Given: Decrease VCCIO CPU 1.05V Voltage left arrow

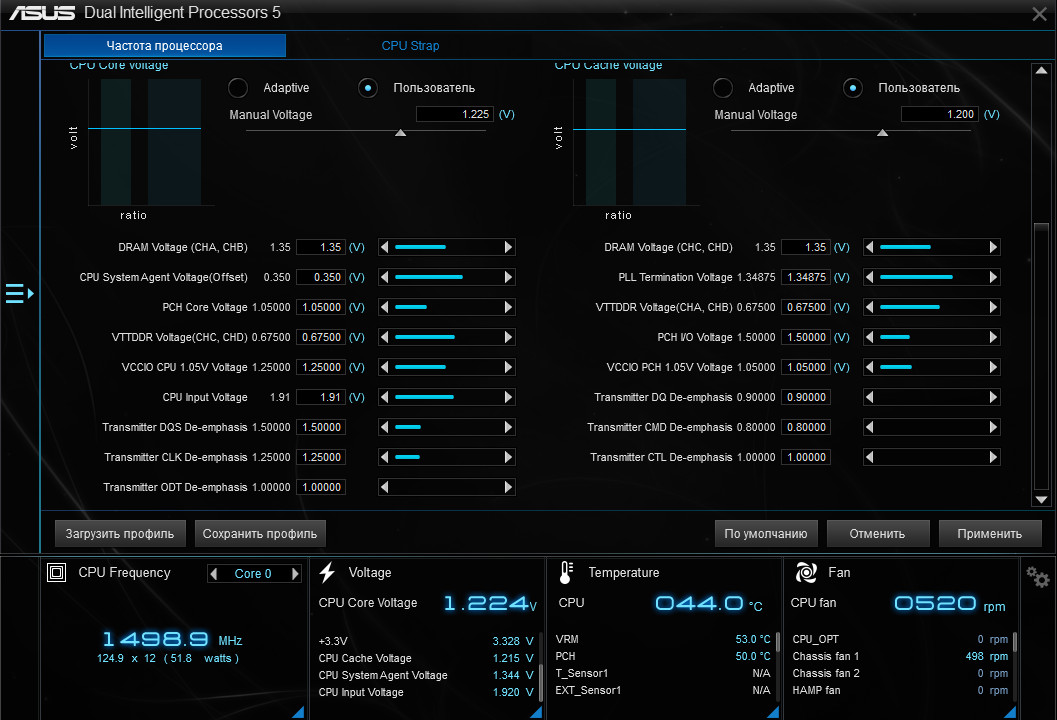Looking at the screenshot, I should pos(384,367).
